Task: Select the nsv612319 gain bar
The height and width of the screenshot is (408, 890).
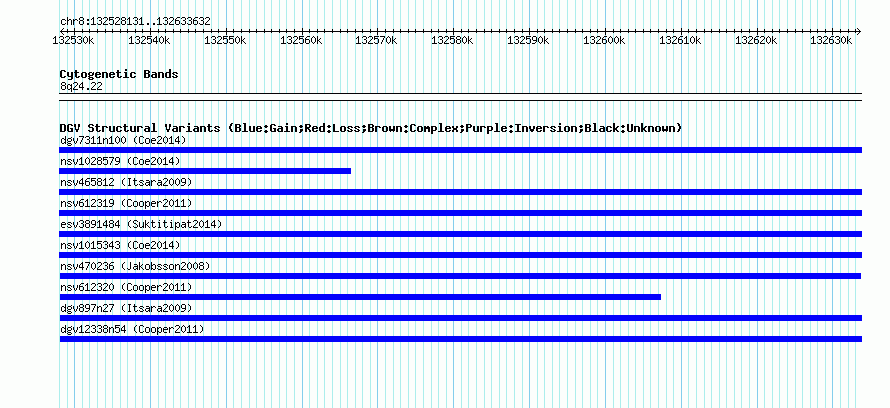Action: click(460, 213)
